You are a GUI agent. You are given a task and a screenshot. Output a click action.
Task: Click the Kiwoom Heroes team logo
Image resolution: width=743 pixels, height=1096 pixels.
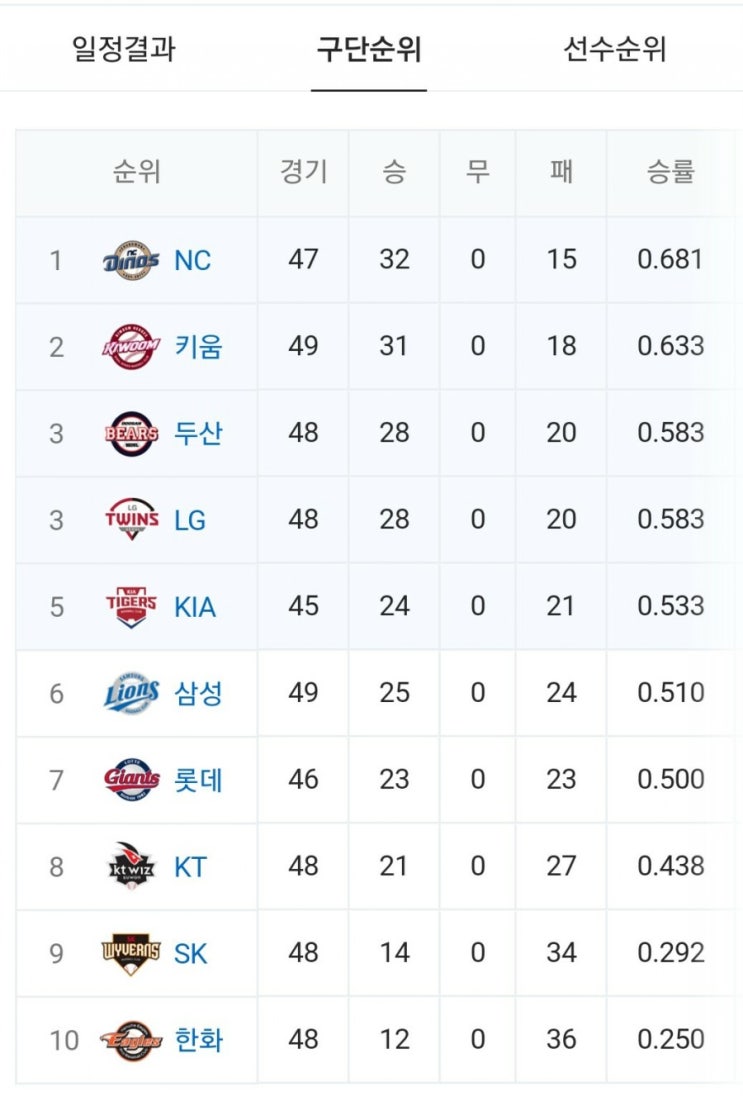[131, 347]
